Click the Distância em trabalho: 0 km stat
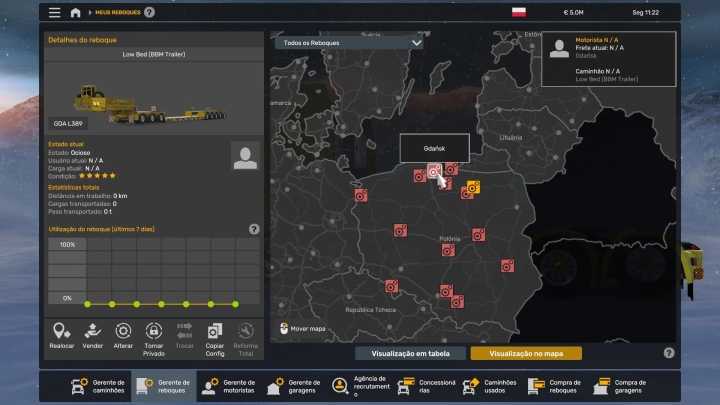The height and width of the screenshot is (405, 720). tap(87, 196)
